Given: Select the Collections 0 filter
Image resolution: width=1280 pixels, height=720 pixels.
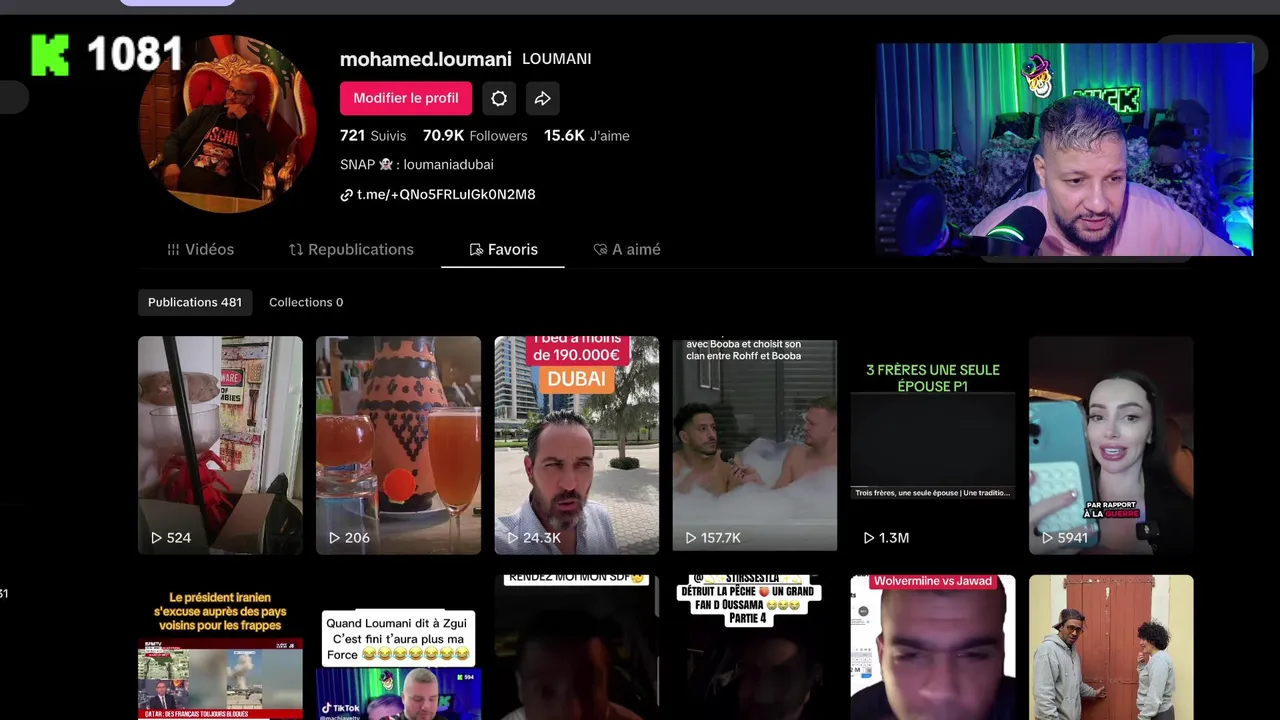Looking at the screenshot, I should point(306,302).
